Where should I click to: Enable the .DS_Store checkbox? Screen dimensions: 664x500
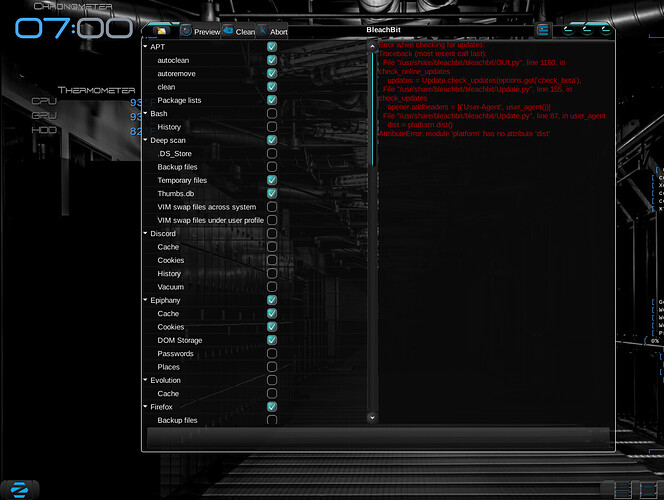pyautogui.click(x=272, y=153)
